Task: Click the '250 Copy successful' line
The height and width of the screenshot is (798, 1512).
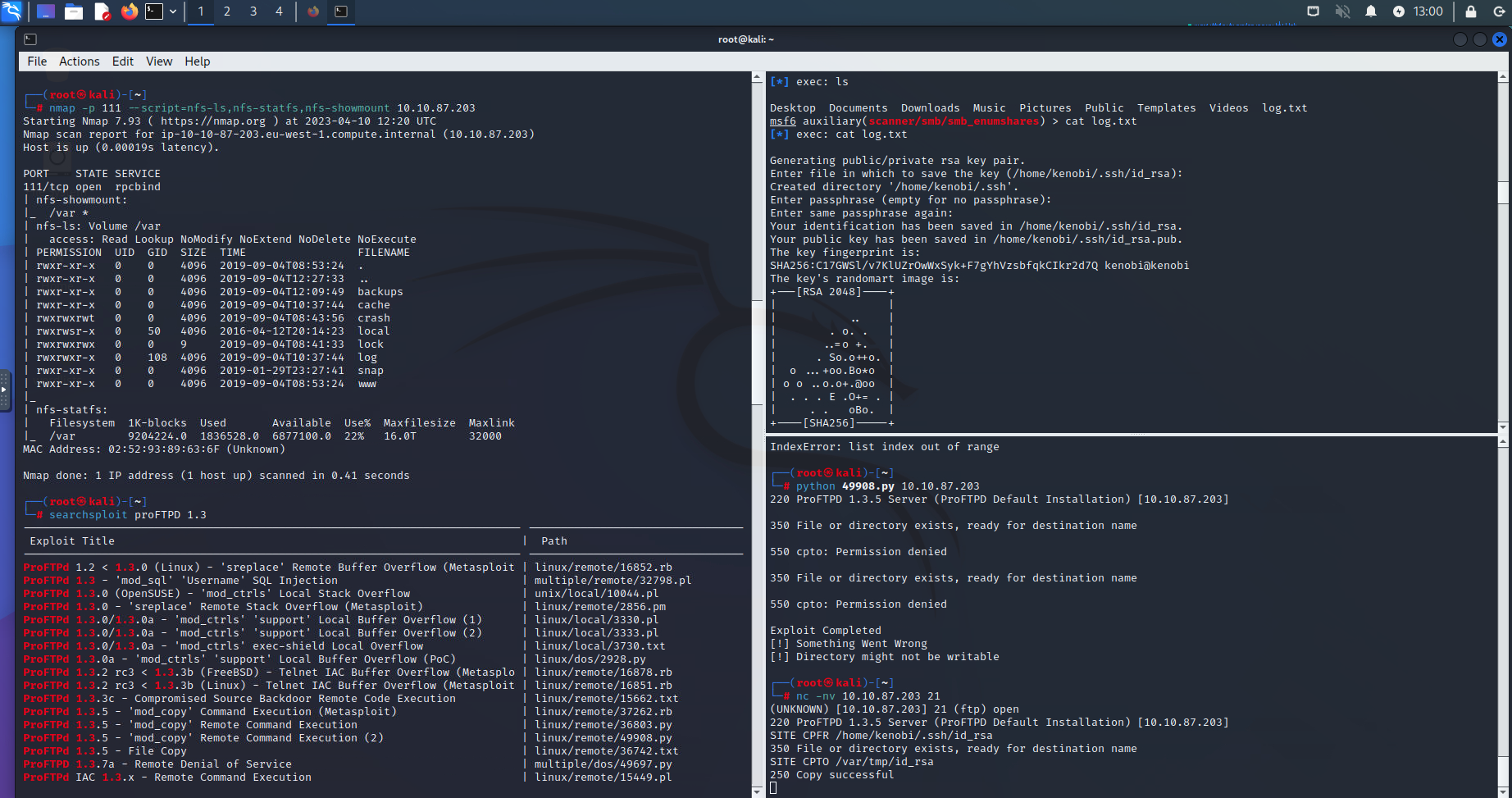Action: coord(832,775)
